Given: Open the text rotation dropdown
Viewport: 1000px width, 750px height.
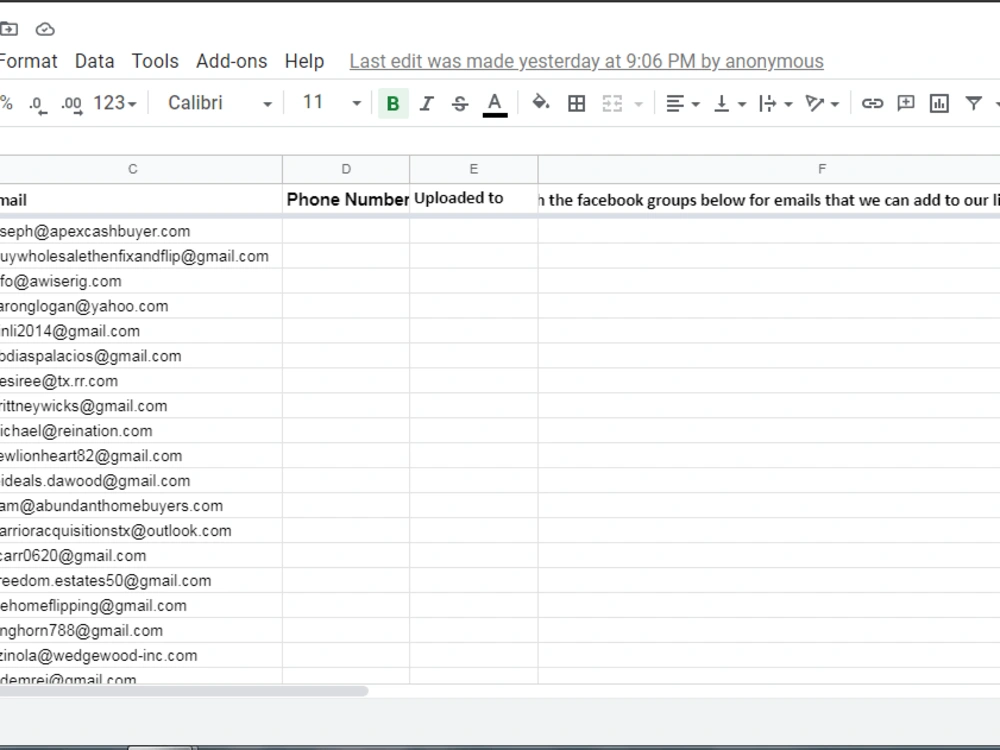Looking at the screenshot, I should pyautogui.click(x=822, y=103).
